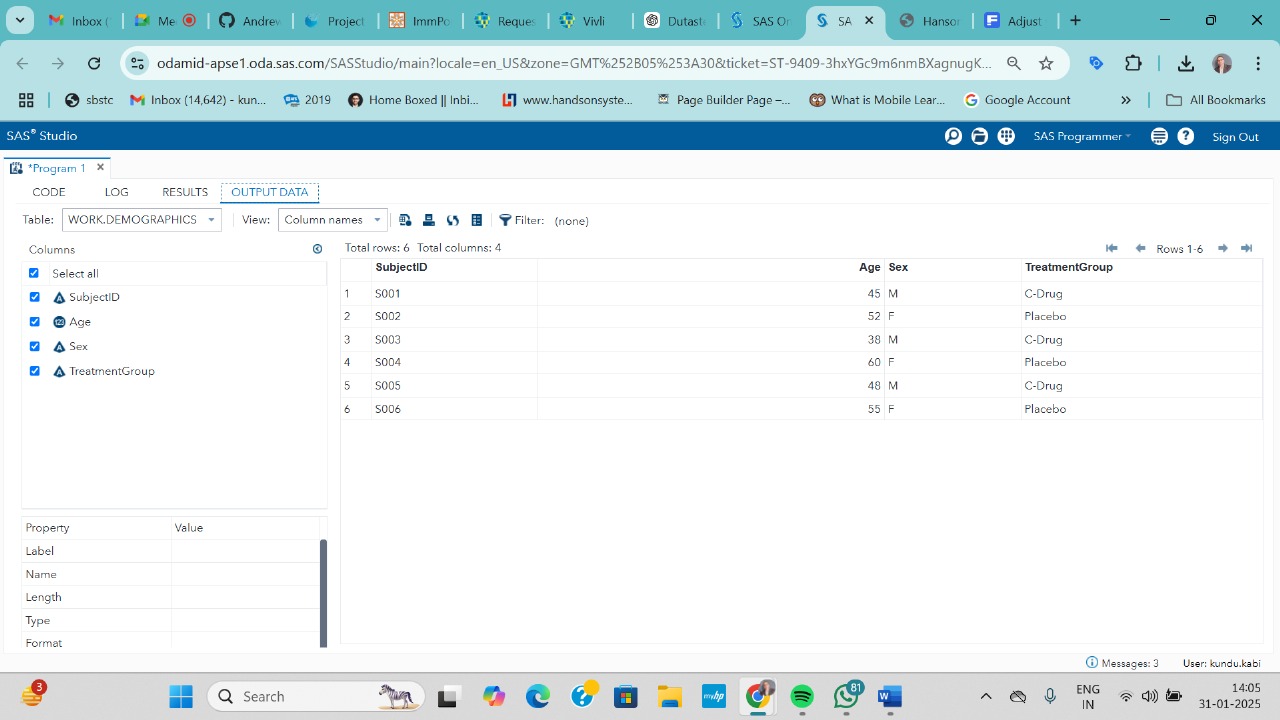The width and height of the screenshot is (1280, 720).
Task: Open File Explorer from the taskbar
Action: 670,696
